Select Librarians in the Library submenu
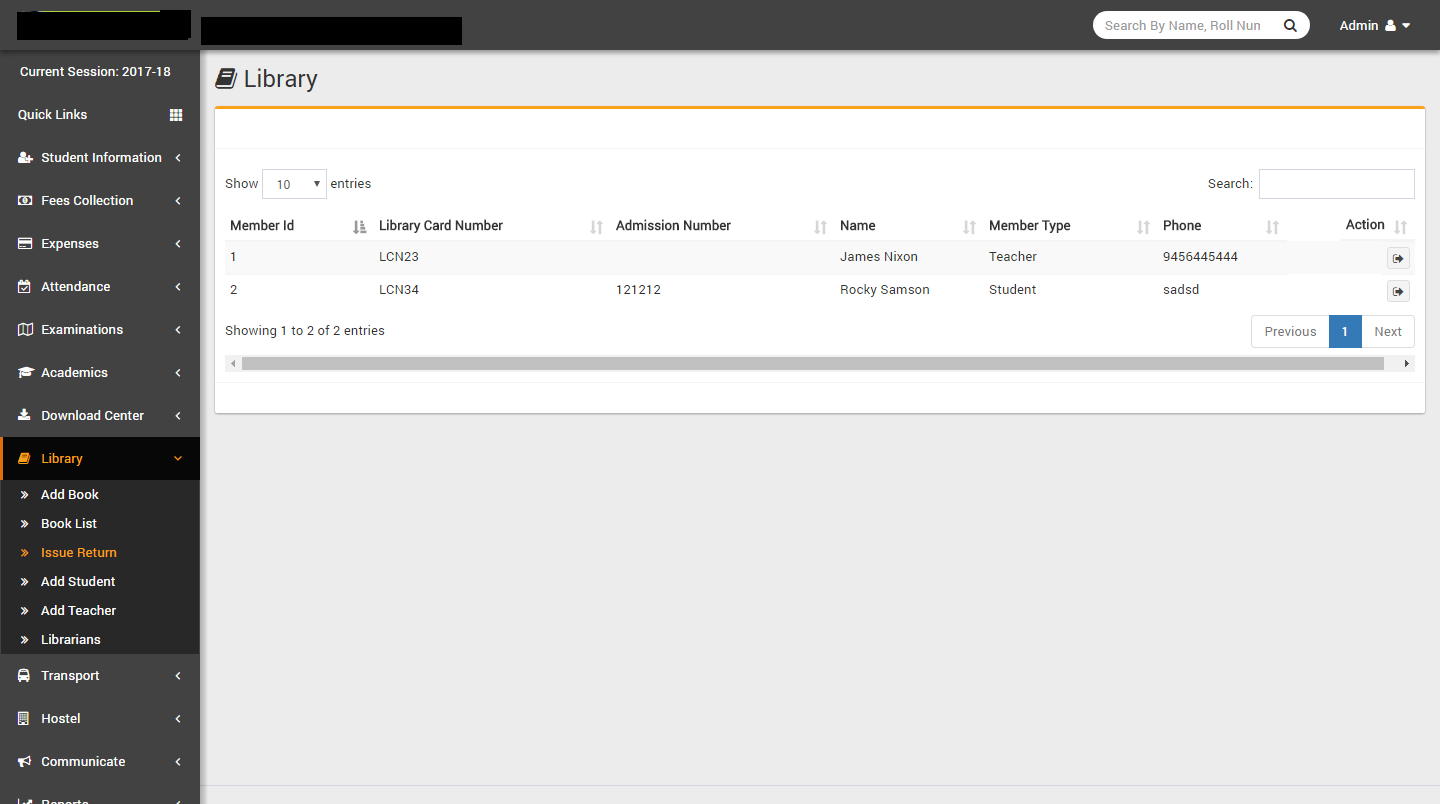 click(x=71, y=640)
